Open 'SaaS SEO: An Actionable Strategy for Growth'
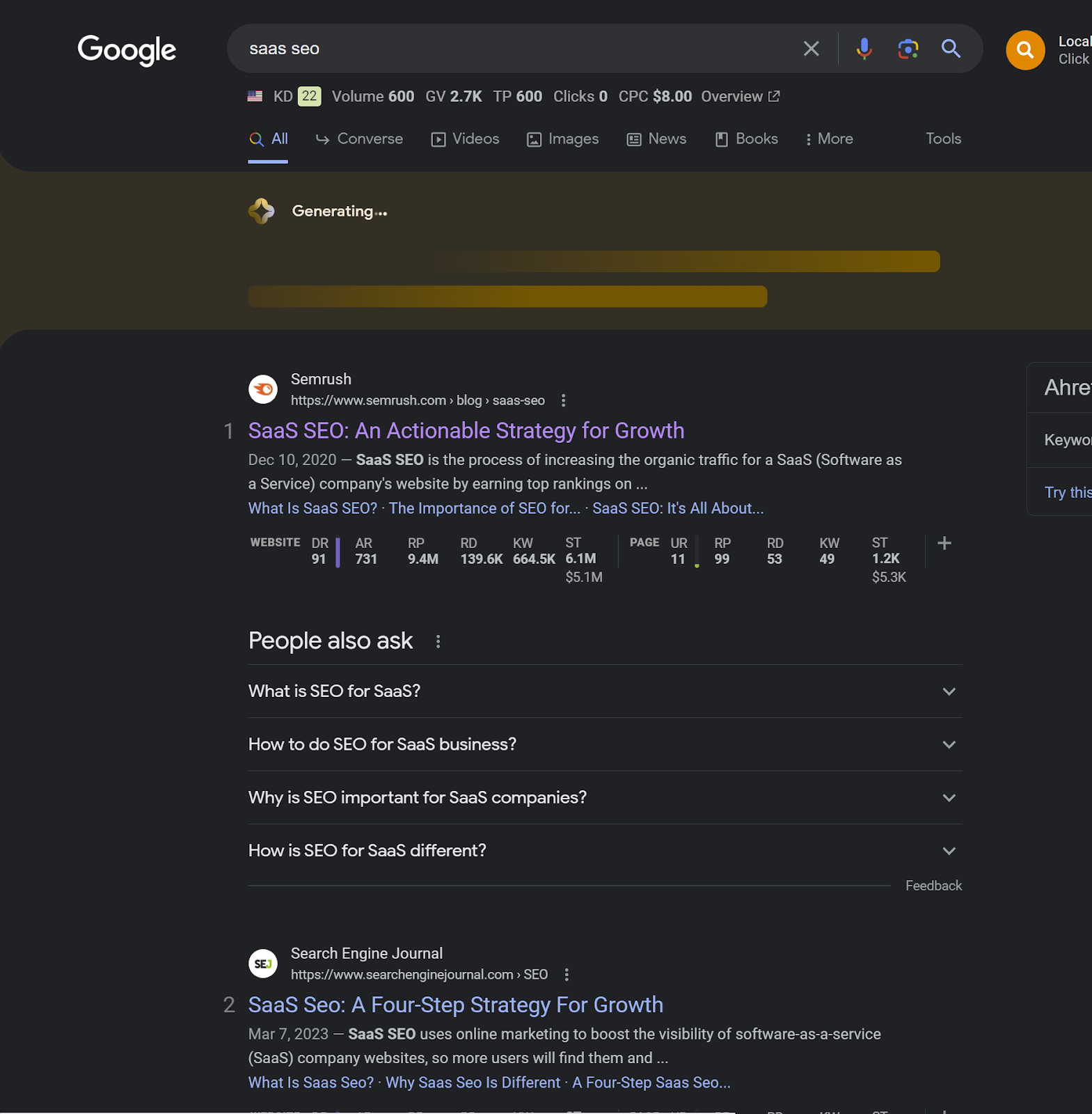This screenshot has height=1114, width=1092. point(466,431)
